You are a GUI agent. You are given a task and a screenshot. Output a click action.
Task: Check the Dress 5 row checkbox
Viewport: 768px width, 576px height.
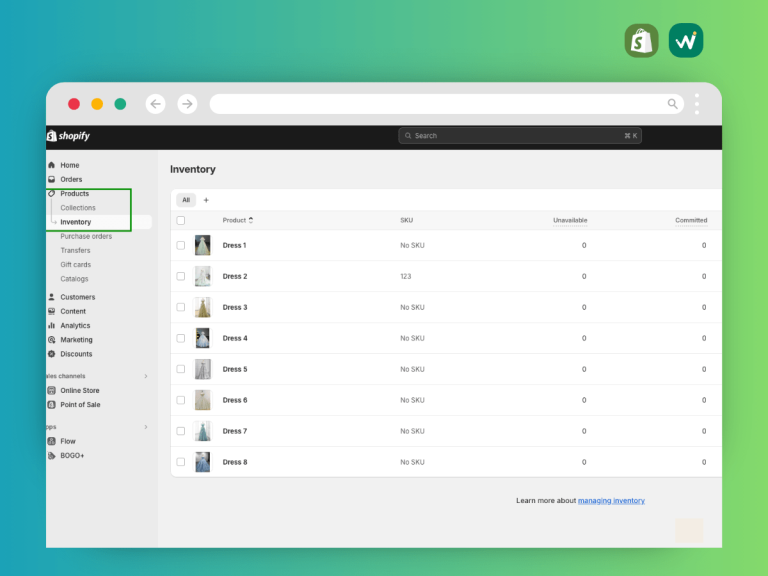181,369
